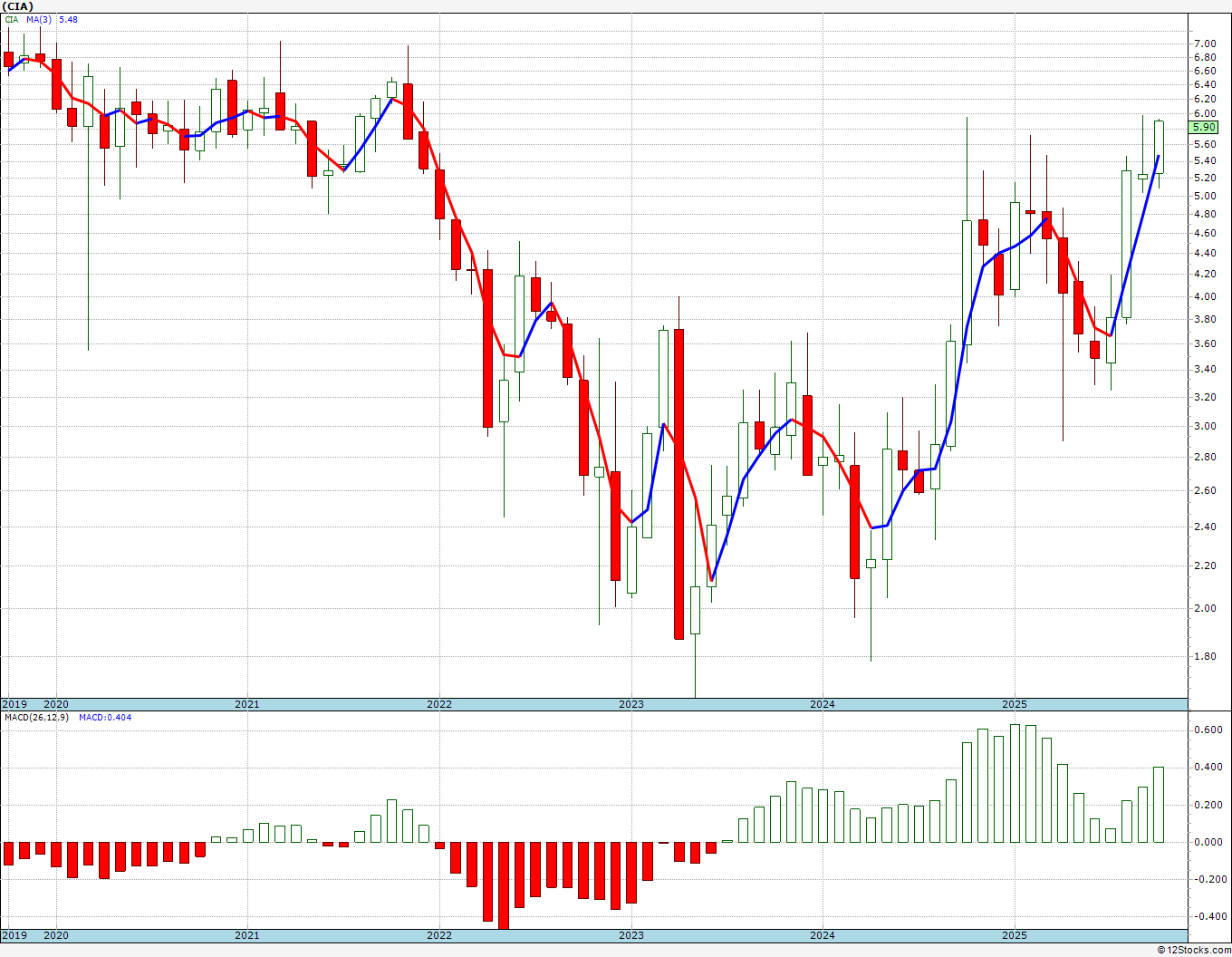Click the 7.00 price axis label
The image size is (1232, 957).
point(1205,43)
